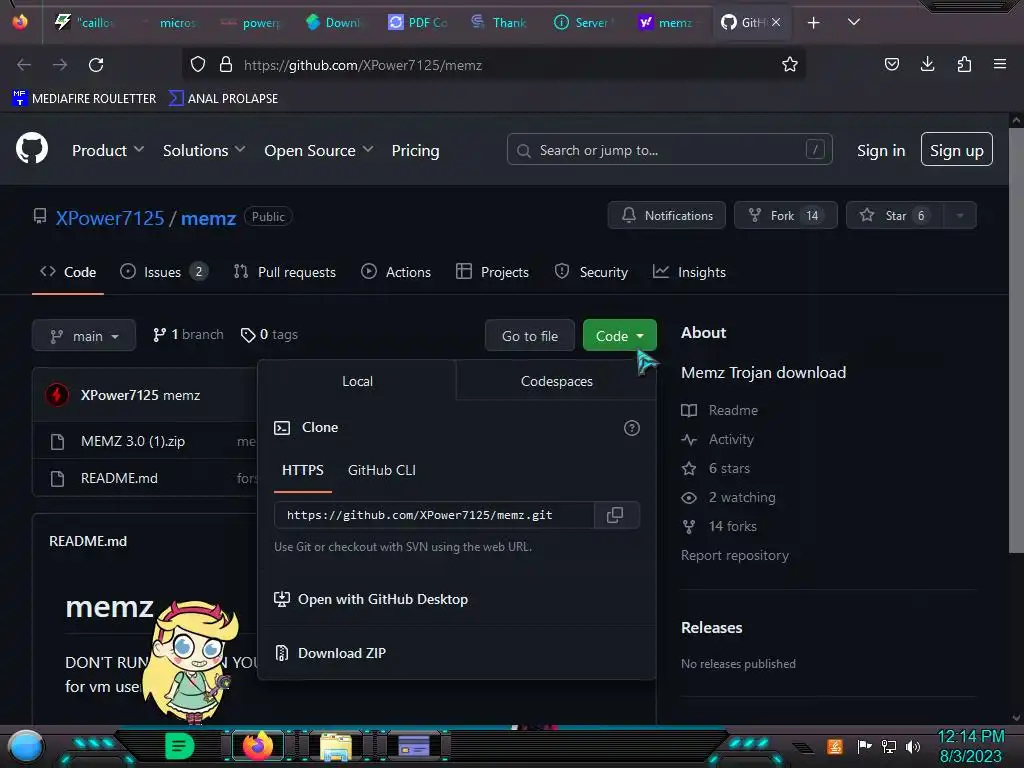Click the Search or jump to field
1024x768 pixels.
tap(669, 150)
